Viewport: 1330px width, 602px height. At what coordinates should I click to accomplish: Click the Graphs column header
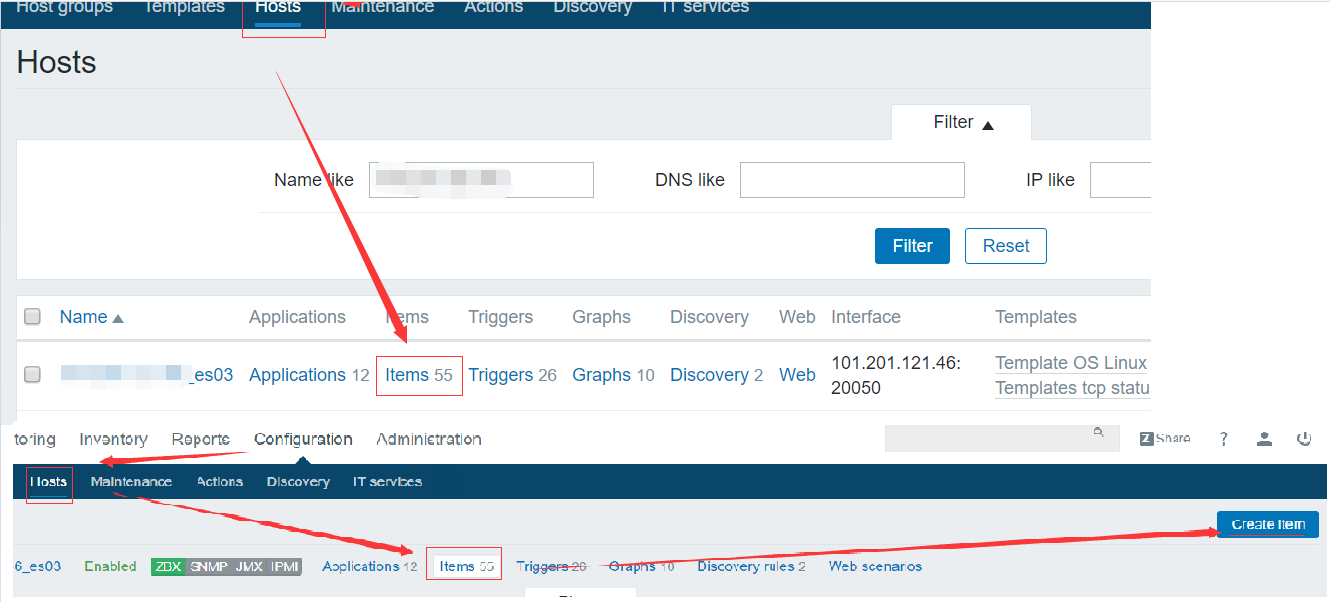pyautogui.click(x=601, y=317)
